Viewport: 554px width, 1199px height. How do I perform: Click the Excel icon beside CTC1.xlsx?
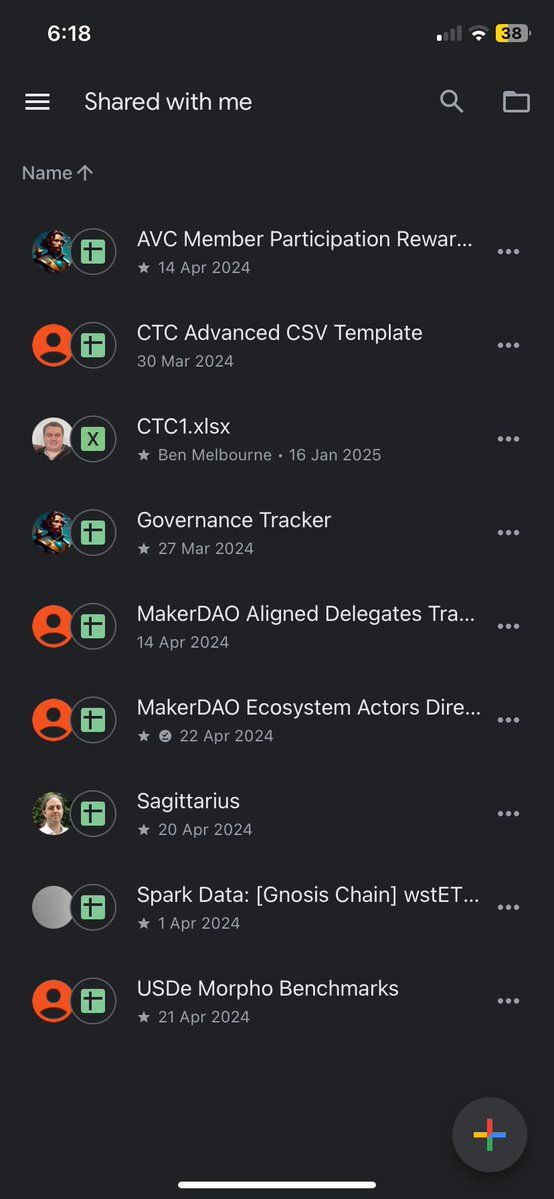pyautogui.click(x=93, y=439)
